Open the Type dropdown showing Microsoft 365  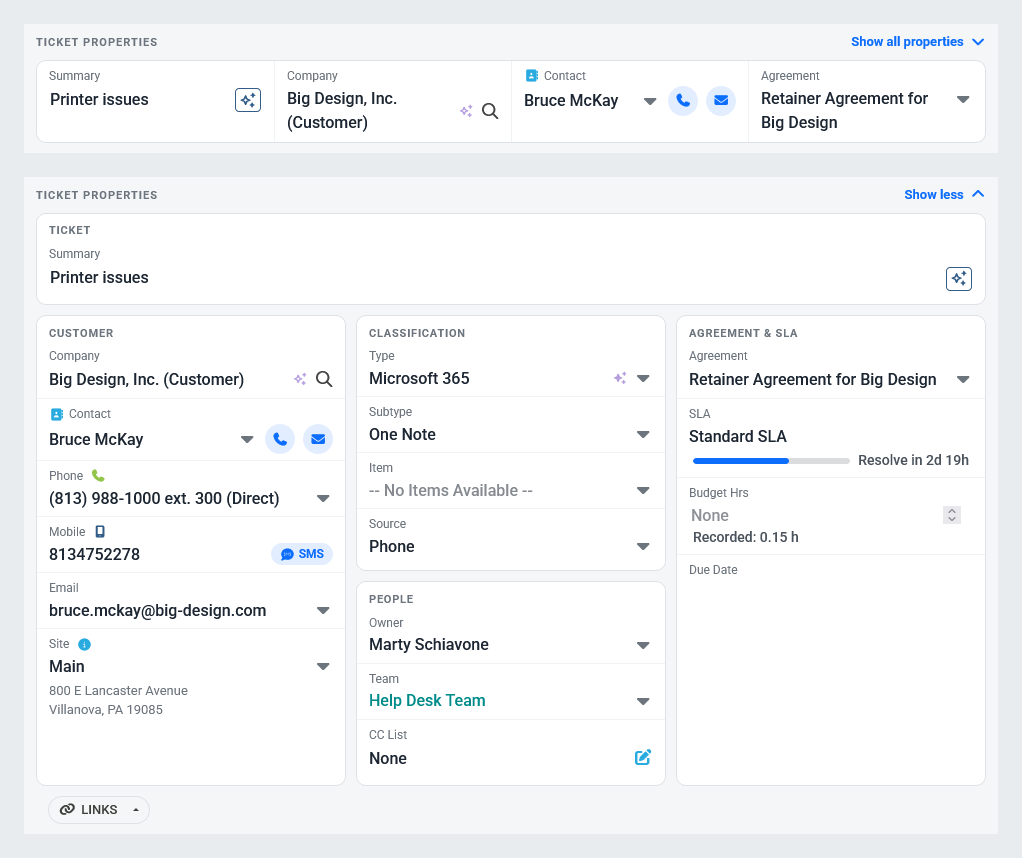click(643, 378)
